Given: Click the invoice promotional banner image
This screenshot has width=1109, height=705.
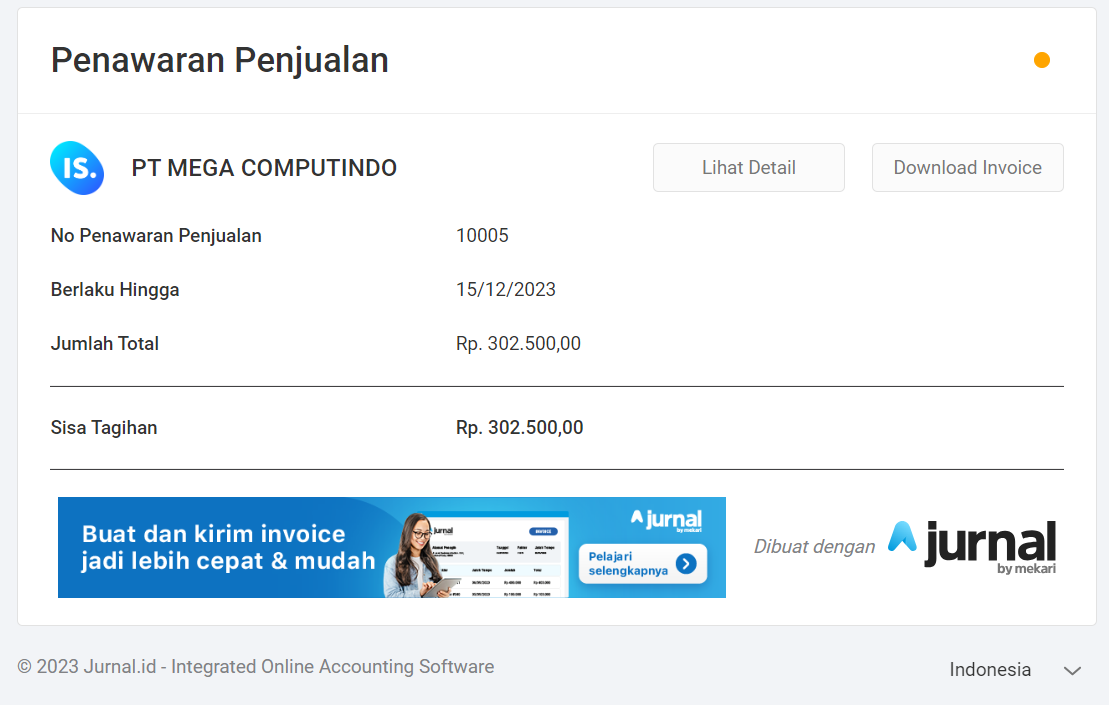Looking at the screenshot, I should pyautogui.click(x=391, y=547).
